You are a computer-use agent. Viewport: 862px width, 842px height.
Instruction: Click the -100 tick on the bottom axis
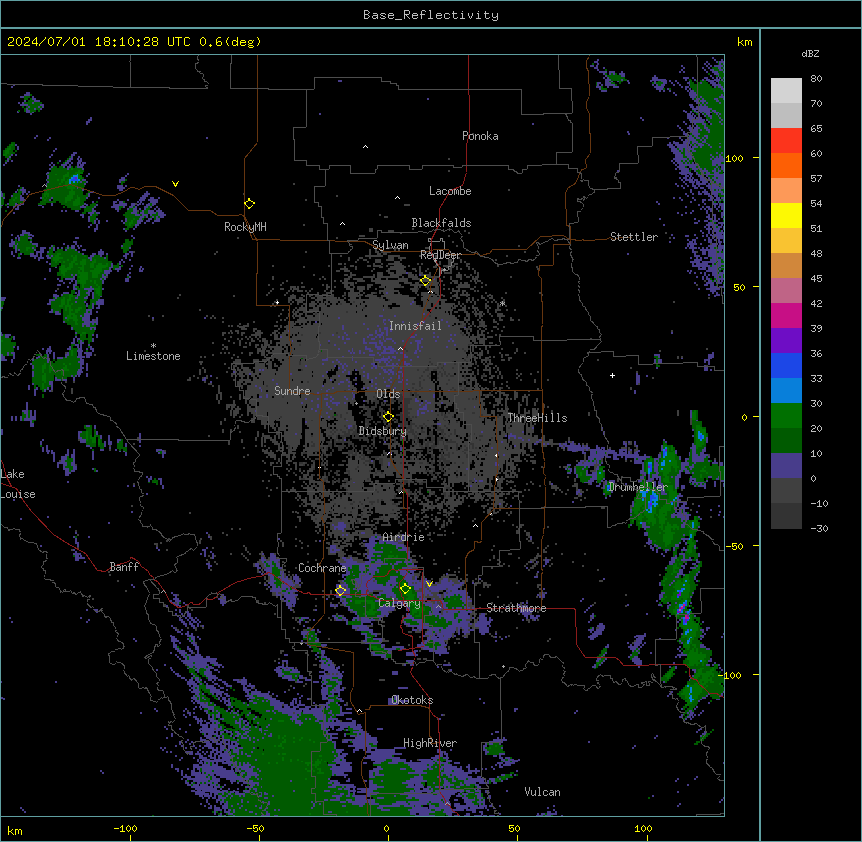coord(125,828)
